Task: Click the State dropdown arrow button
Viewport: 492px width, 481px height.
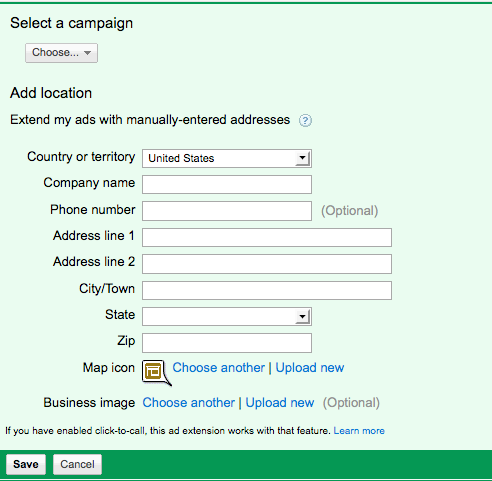Action: [302, 316]
